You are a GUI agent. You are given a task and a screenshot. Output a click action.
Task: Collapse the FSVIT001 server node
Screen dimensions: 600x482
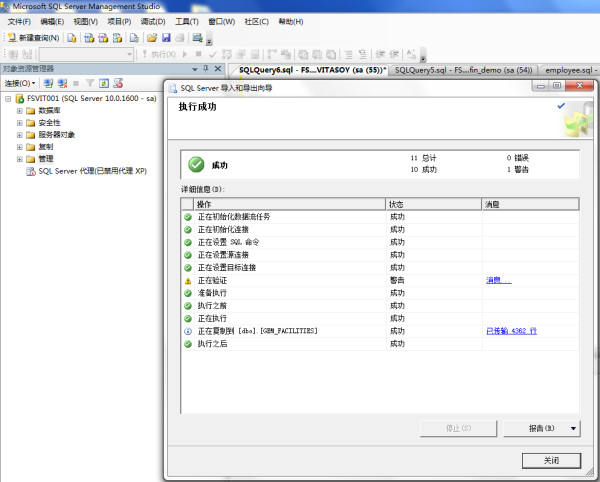8,99
